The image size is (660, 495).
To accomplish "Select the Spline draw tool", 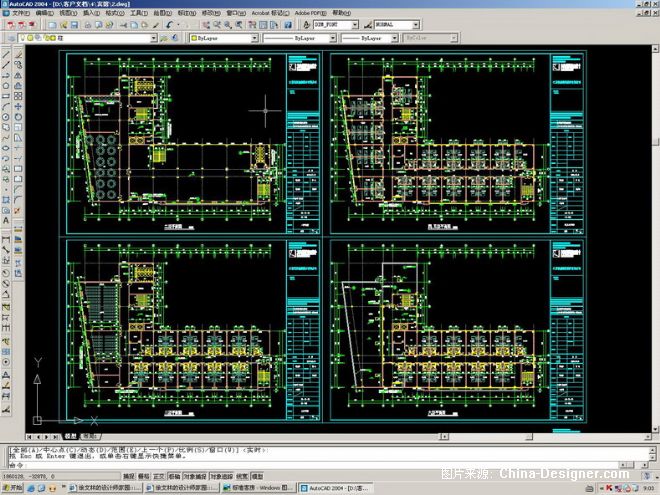I will click(x=6, y=138).
